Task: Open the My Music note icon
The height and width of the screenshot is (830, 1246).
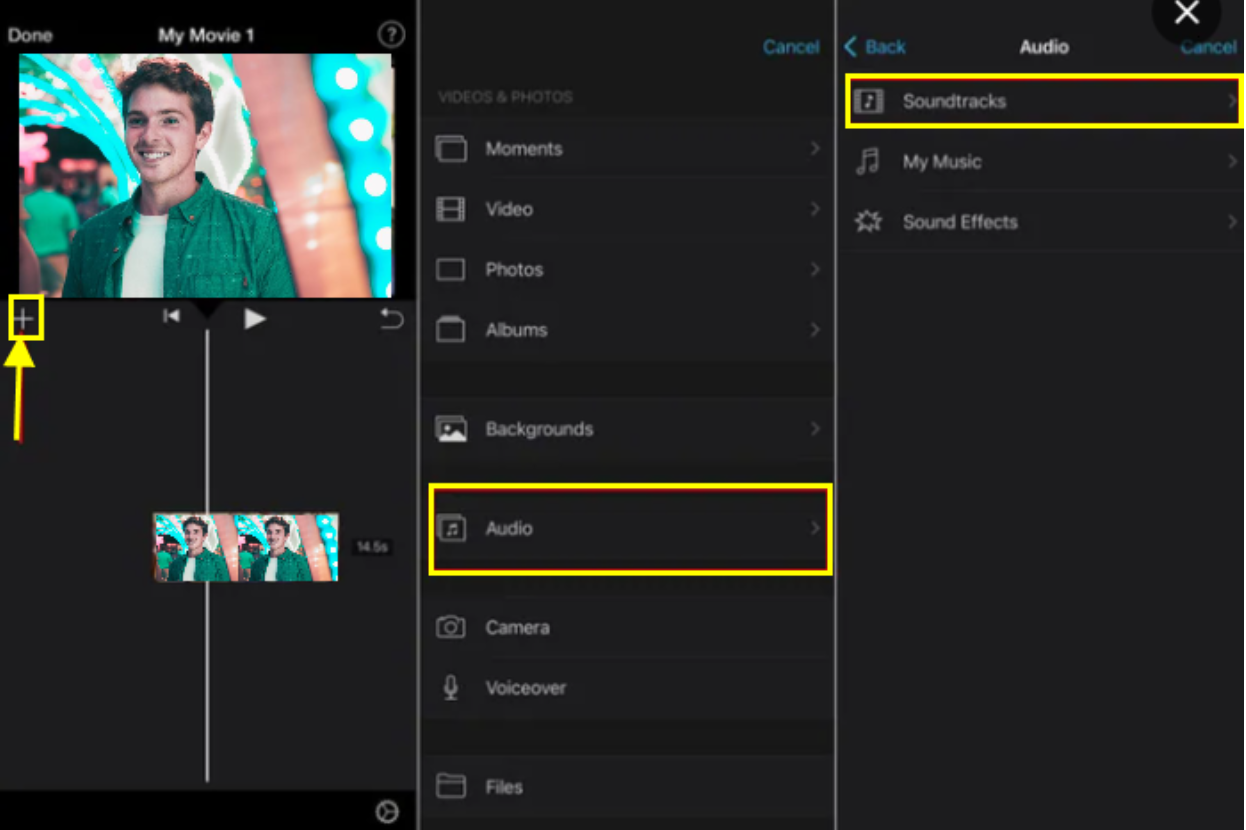Action: (868, 161)
